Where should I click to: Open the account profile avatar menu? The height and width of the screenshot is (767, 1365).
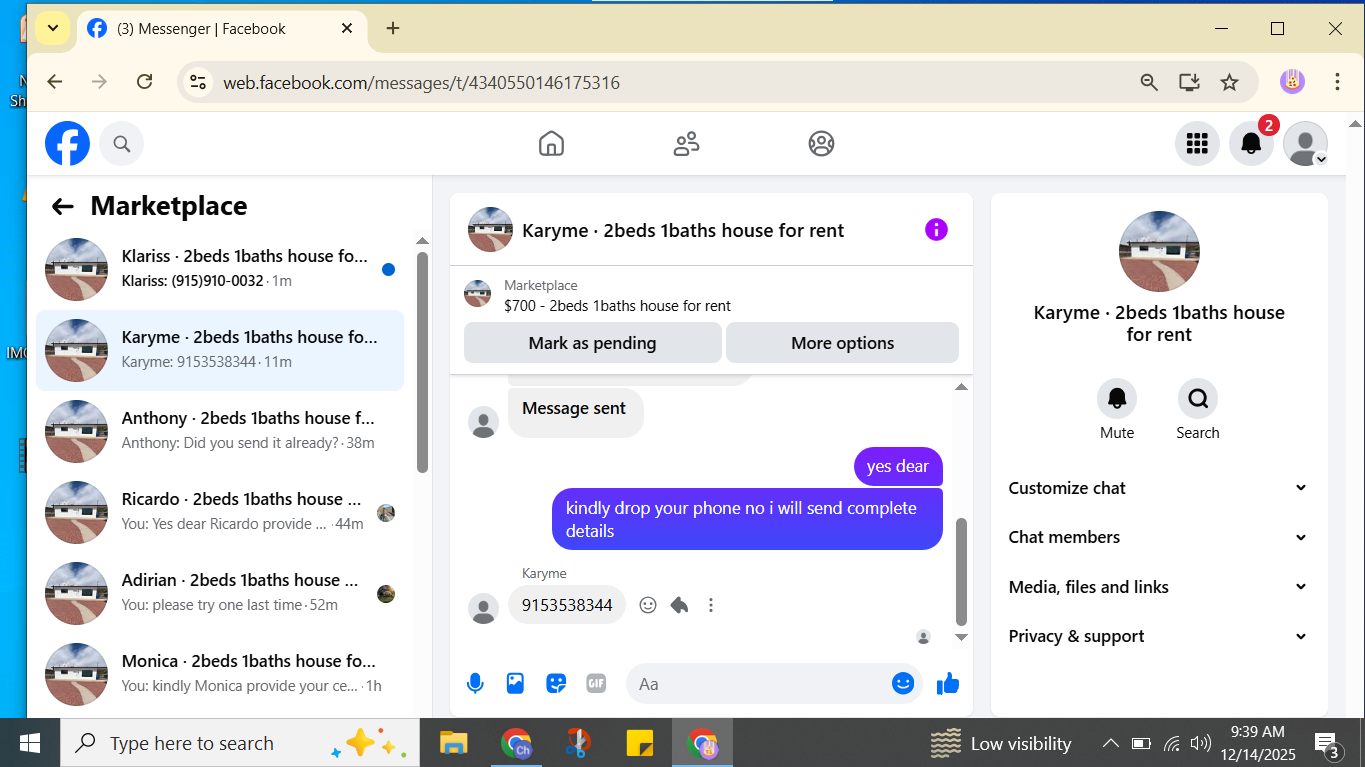point(1305,144)
